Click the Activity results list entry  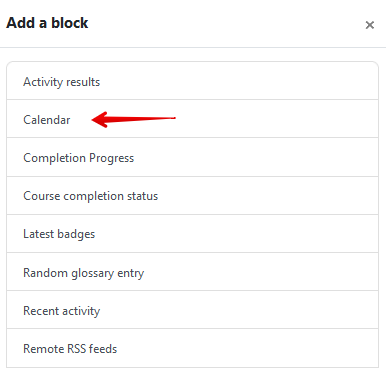pos(193,81)
